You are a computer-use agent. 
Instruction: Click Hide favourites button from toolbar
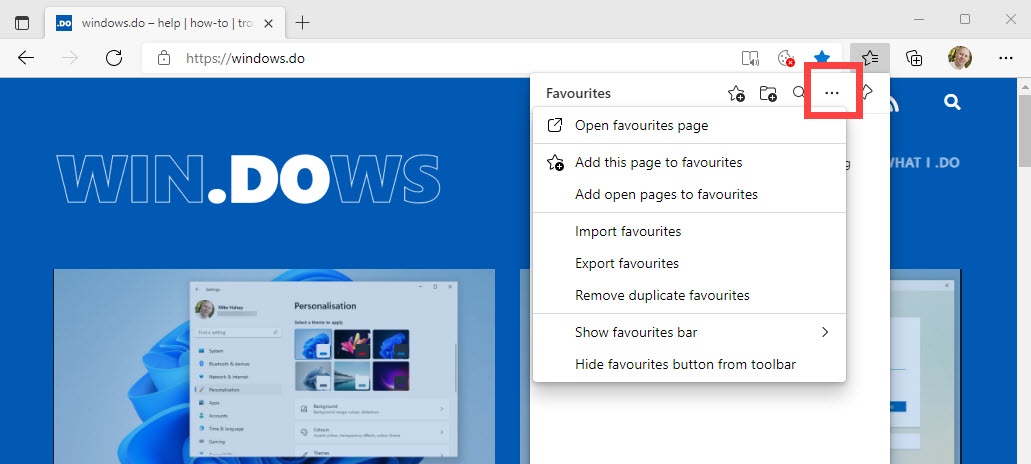tap(685, 364)
